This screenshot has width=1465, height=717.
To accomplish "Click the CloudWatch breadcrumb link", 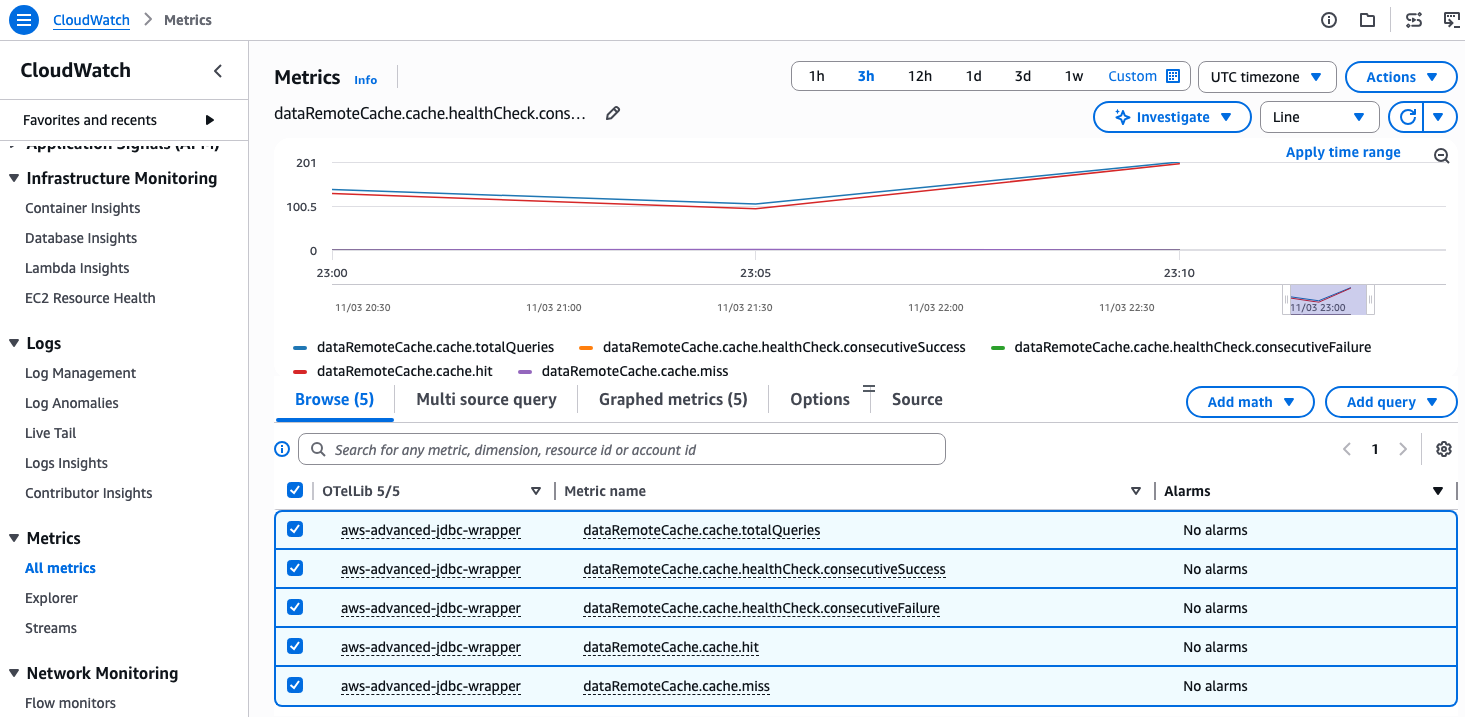I will (91, 20).
